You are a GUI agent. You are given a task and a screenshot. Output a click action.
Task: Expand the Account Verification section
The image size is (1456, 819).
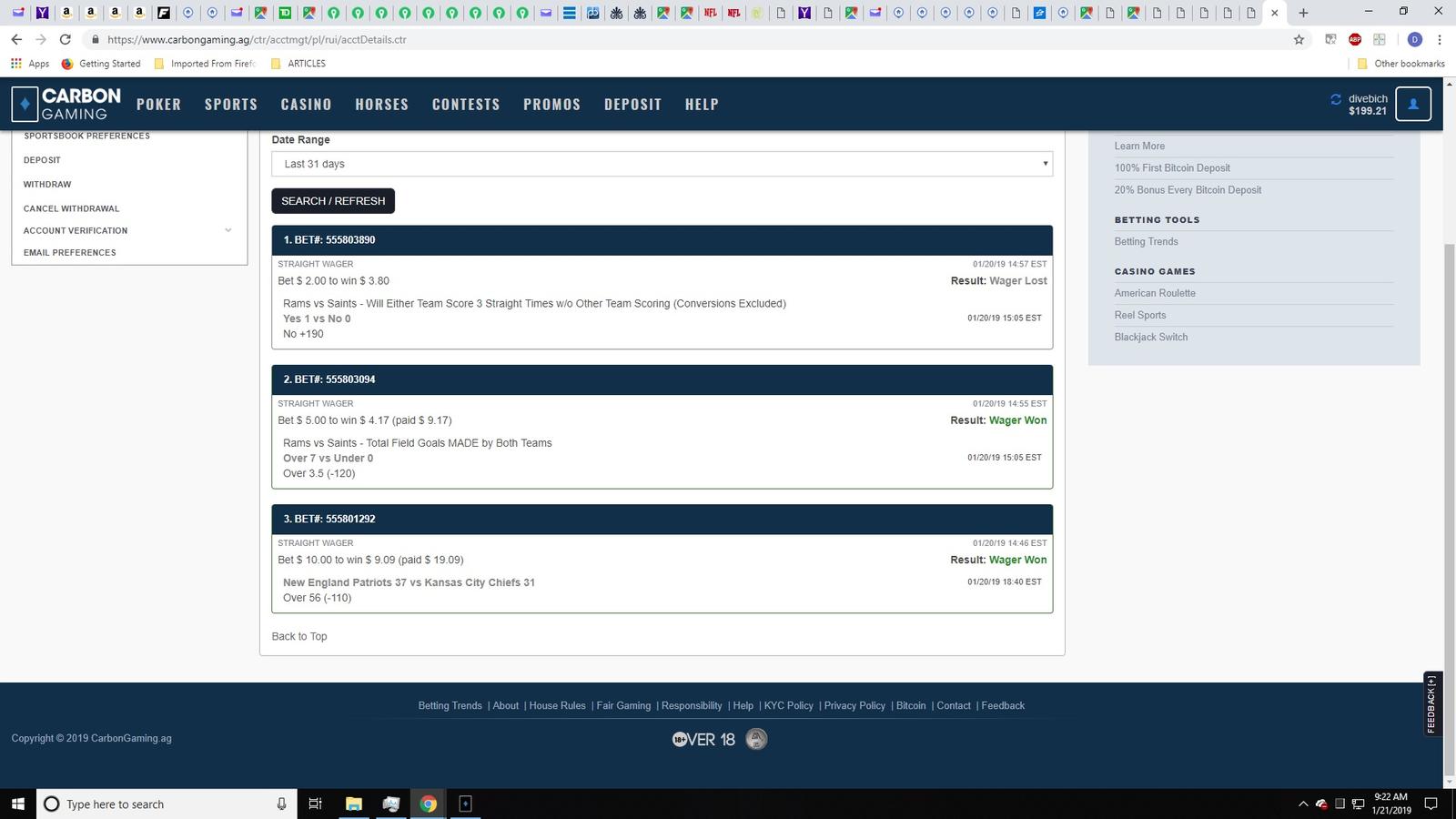(129, 230)
